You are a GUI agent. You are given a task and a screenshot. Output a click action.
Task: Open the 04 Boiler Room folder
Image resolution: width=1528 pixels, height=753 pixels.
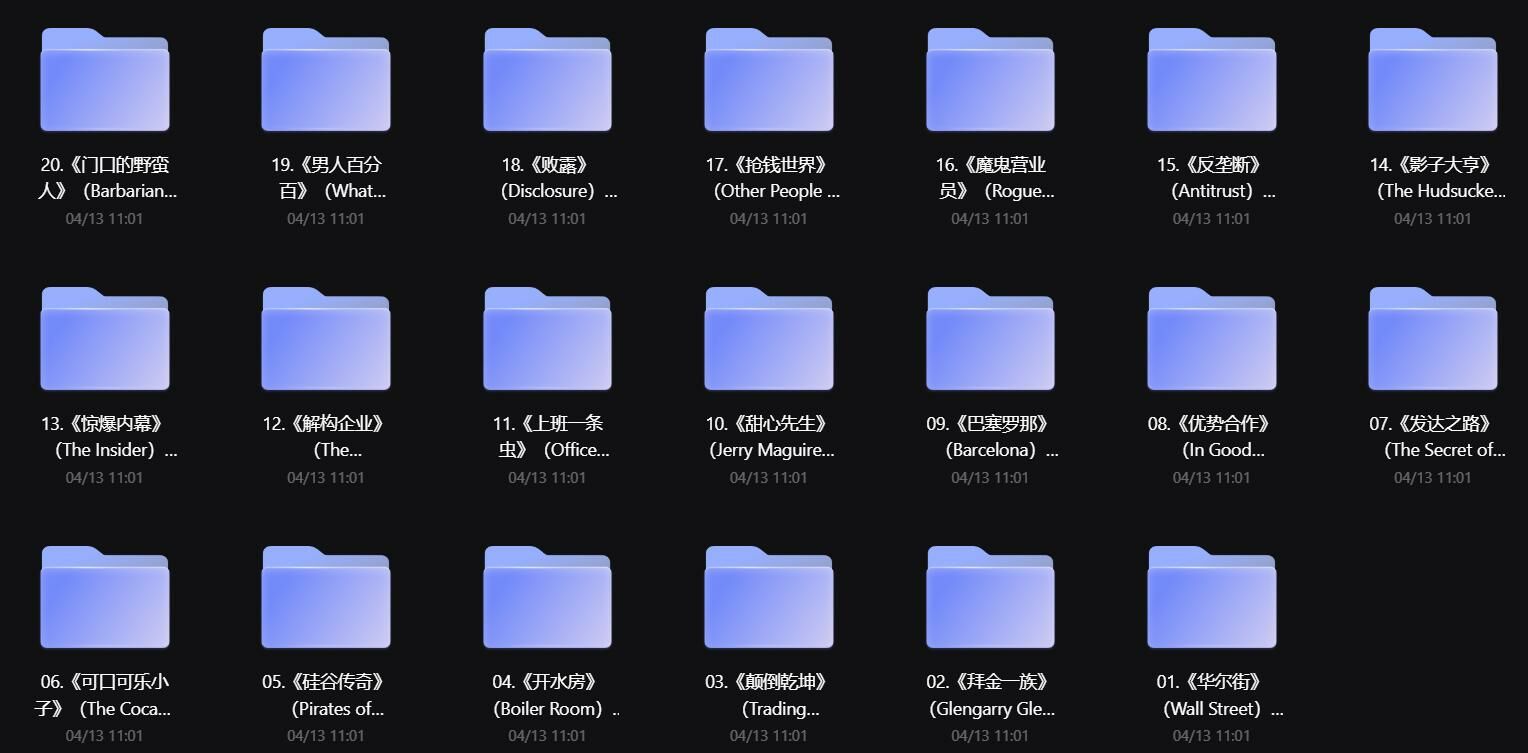pos(547,598)
